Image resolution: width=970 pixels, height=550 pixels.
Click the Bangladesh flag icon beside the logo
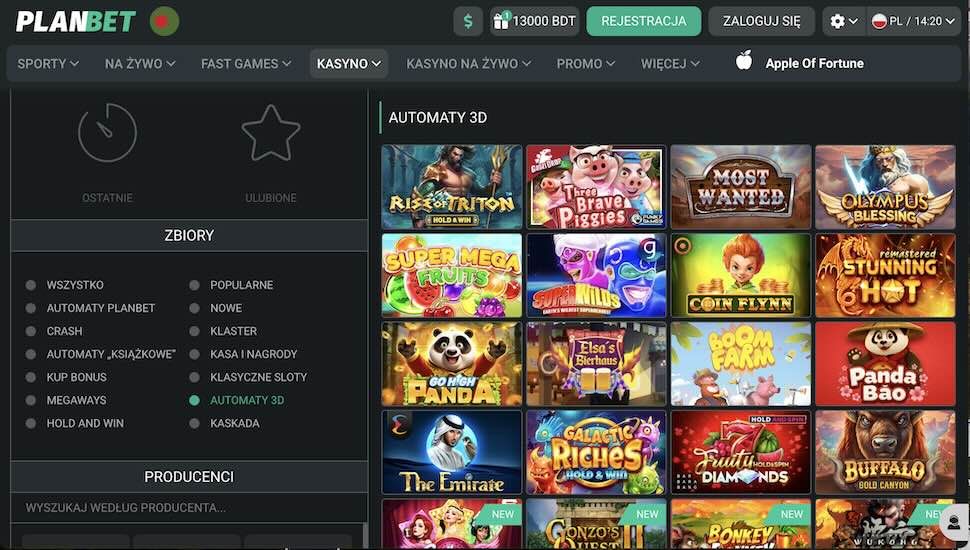click(x=165, y=21)
